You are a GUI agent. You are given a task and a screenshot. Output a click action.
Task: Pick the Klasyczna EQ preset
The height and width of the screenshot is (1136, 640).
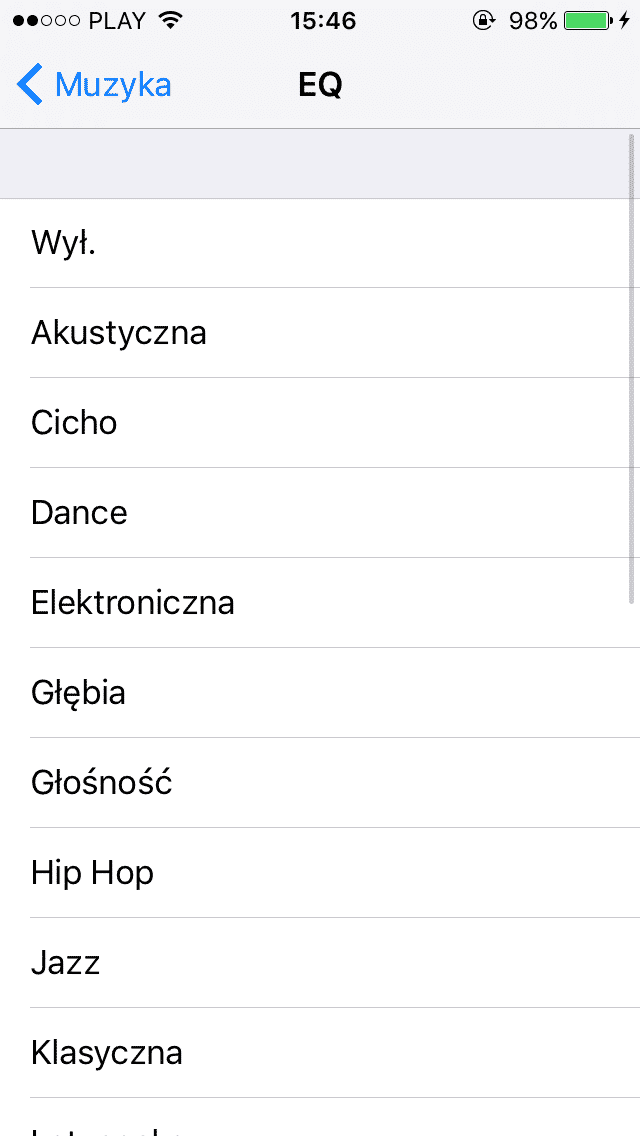320,1053
